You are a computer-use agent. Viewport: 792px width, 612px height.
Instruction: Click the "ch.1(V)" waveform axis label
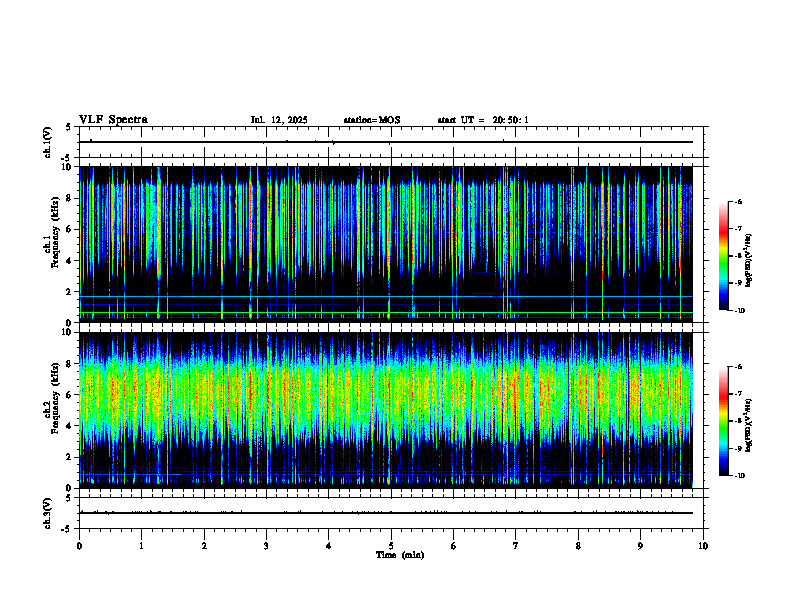(48, 142)
